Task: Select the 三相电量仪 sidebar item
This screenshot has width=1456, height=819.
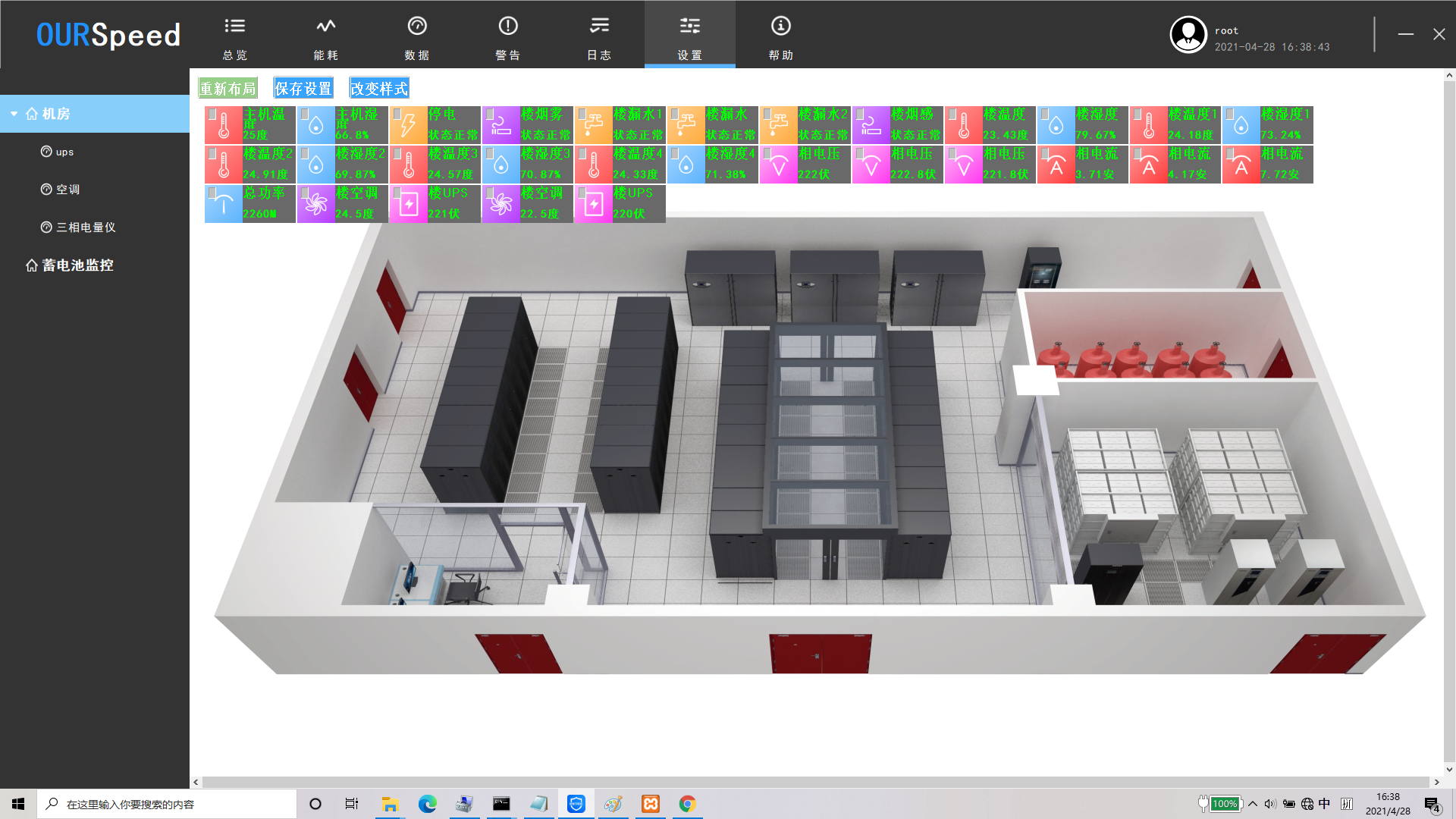Action: [x=86, y=227]
